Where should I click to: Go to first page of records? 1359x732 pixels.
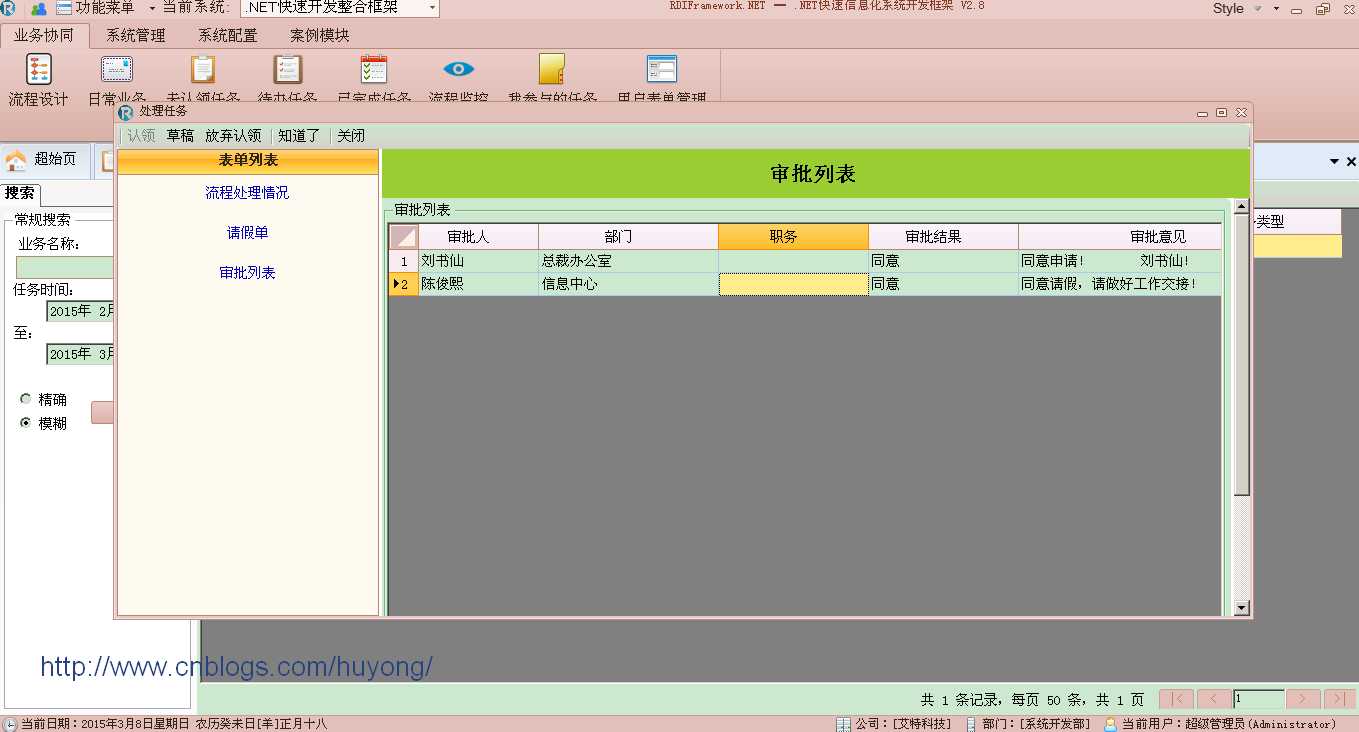(1176, 699)
